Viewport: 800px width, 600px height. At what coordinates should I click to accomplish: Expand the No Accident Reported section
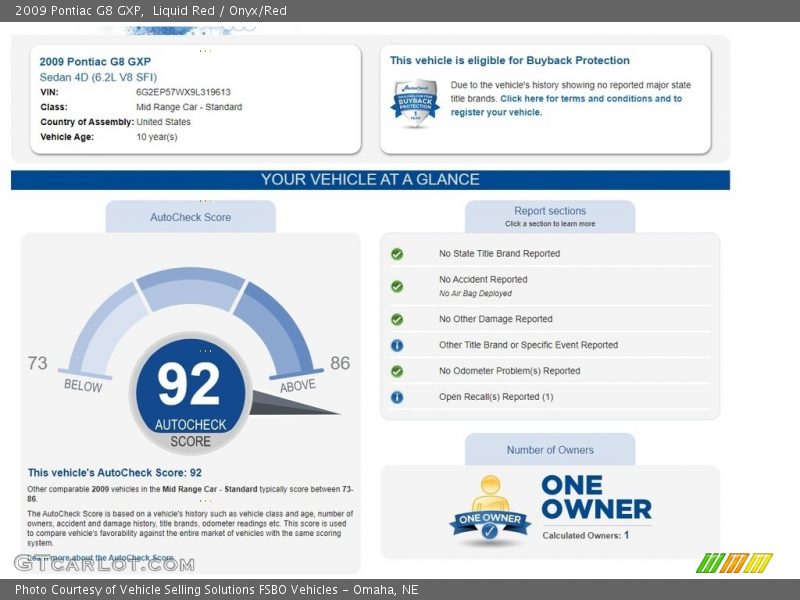click(483, 280)
